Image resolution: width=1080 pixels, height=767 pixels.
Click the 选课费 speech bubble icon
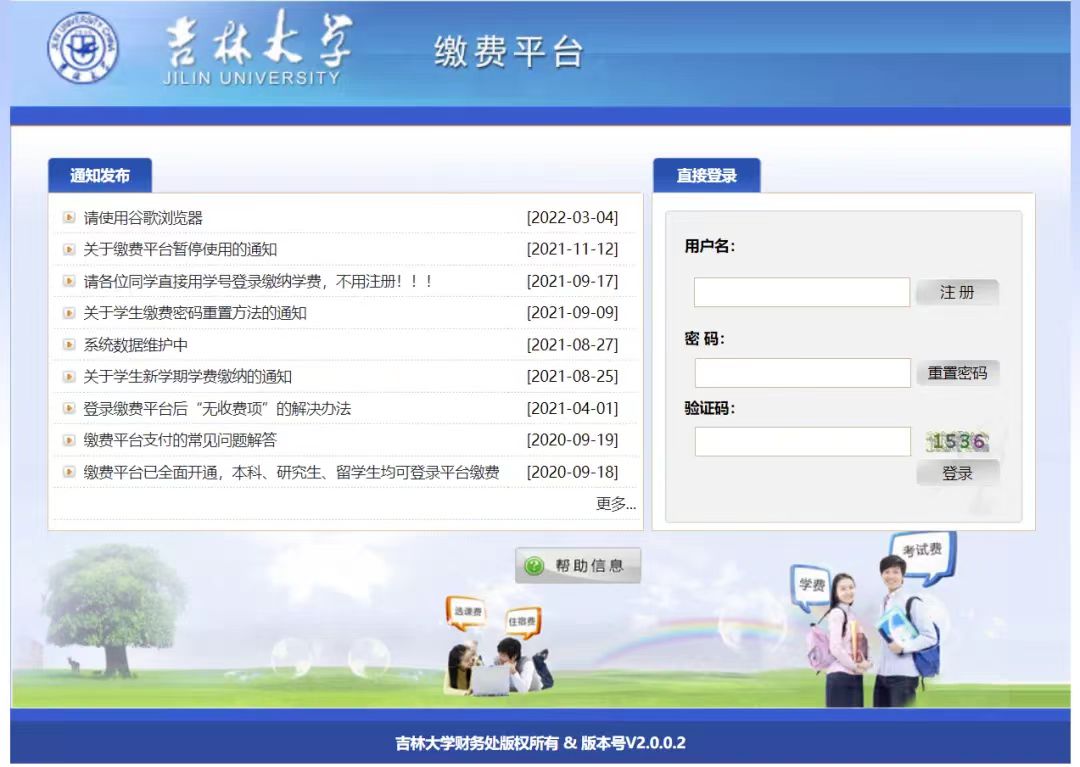(x=467, y=611)
